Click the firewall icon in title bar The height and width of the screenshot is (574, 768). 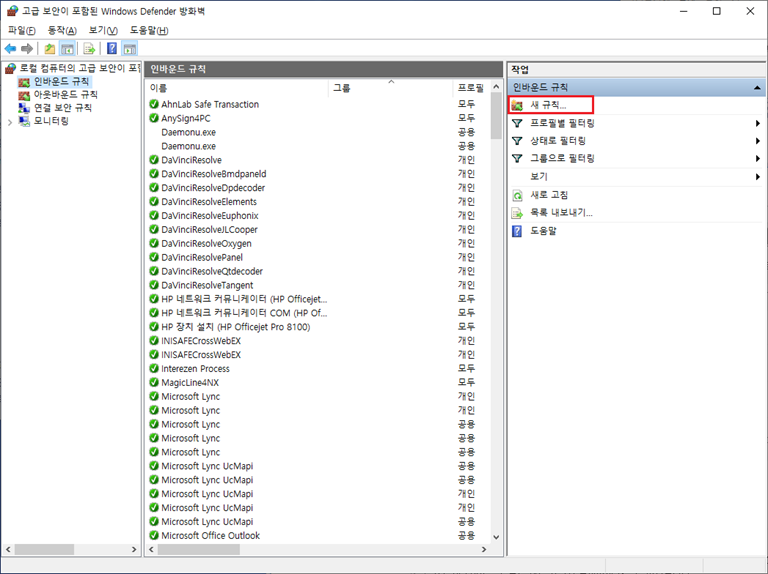[x=12, y=11]
